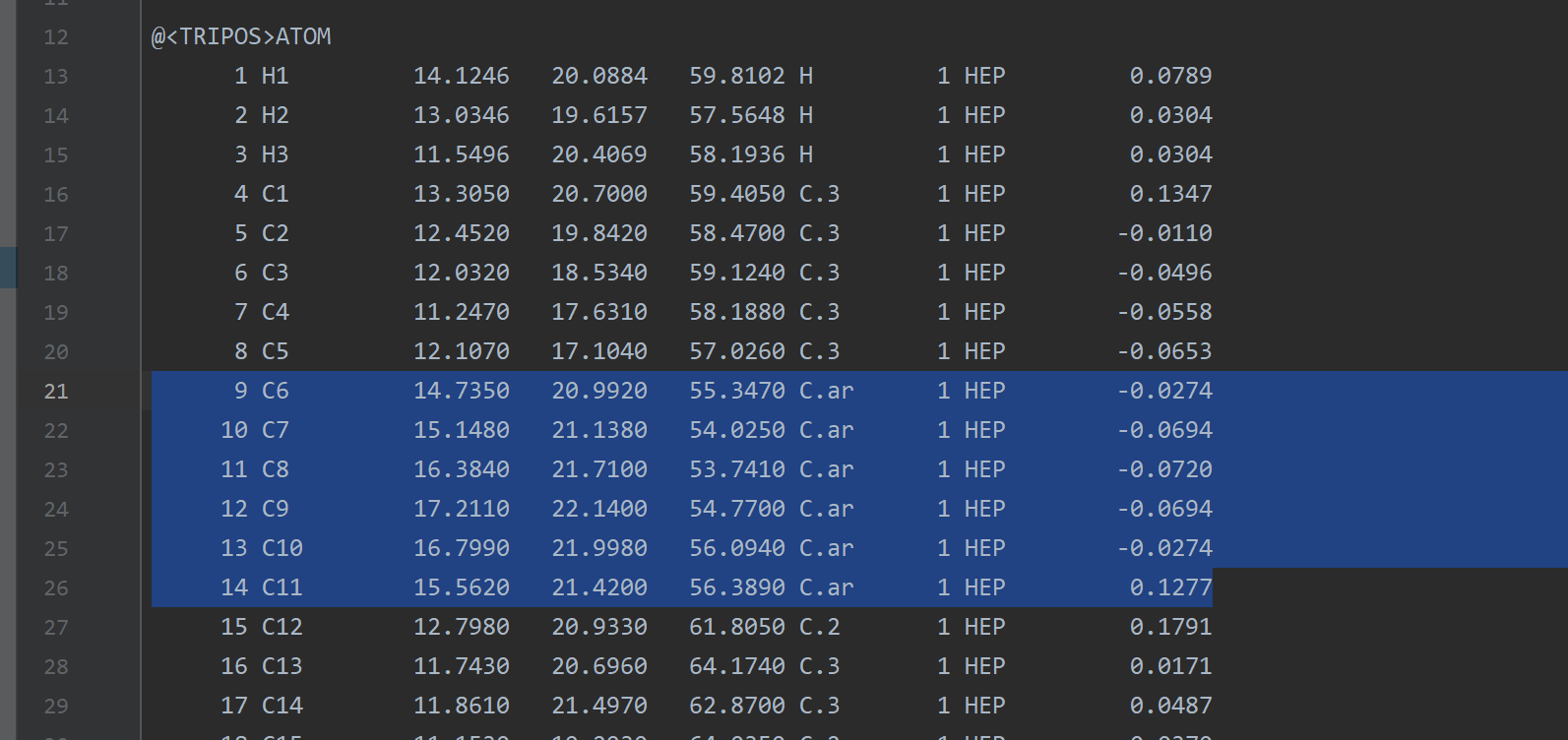Click HEP residue name on C14 row
The height and width of the screenshot is (740, 1568).
985,706
